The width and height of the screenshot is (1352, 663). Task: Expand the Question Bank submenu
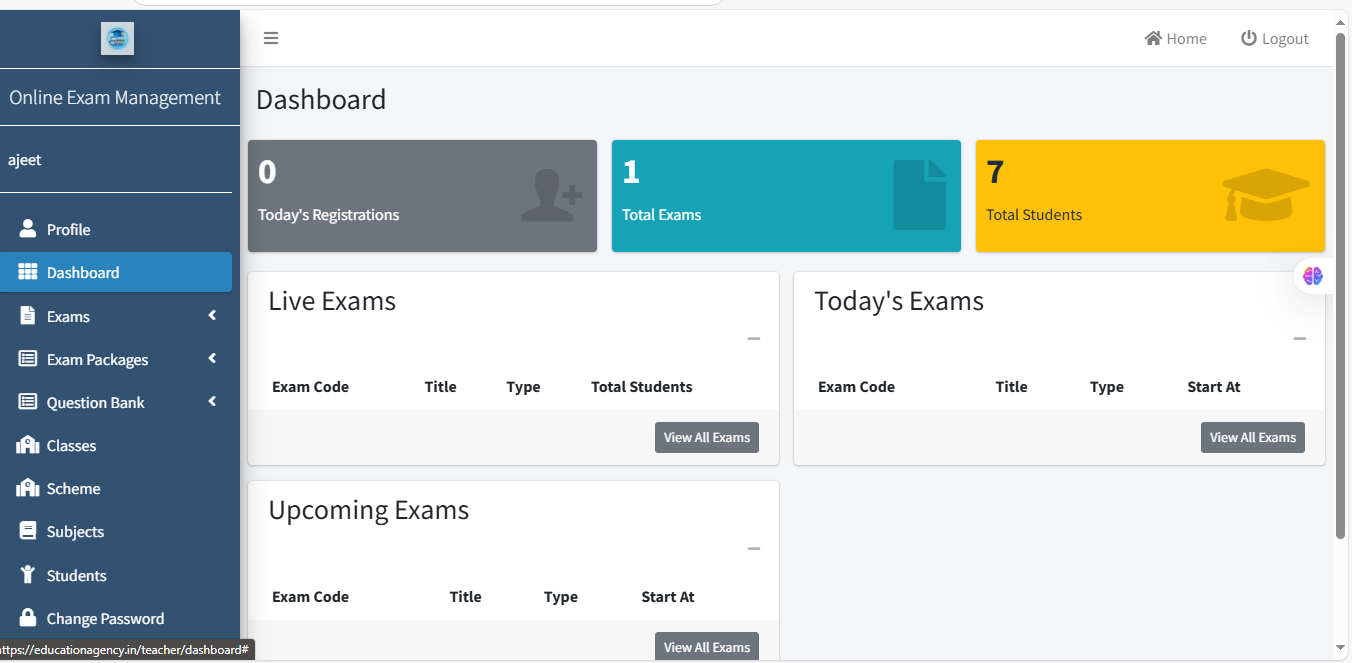(212, 402)
